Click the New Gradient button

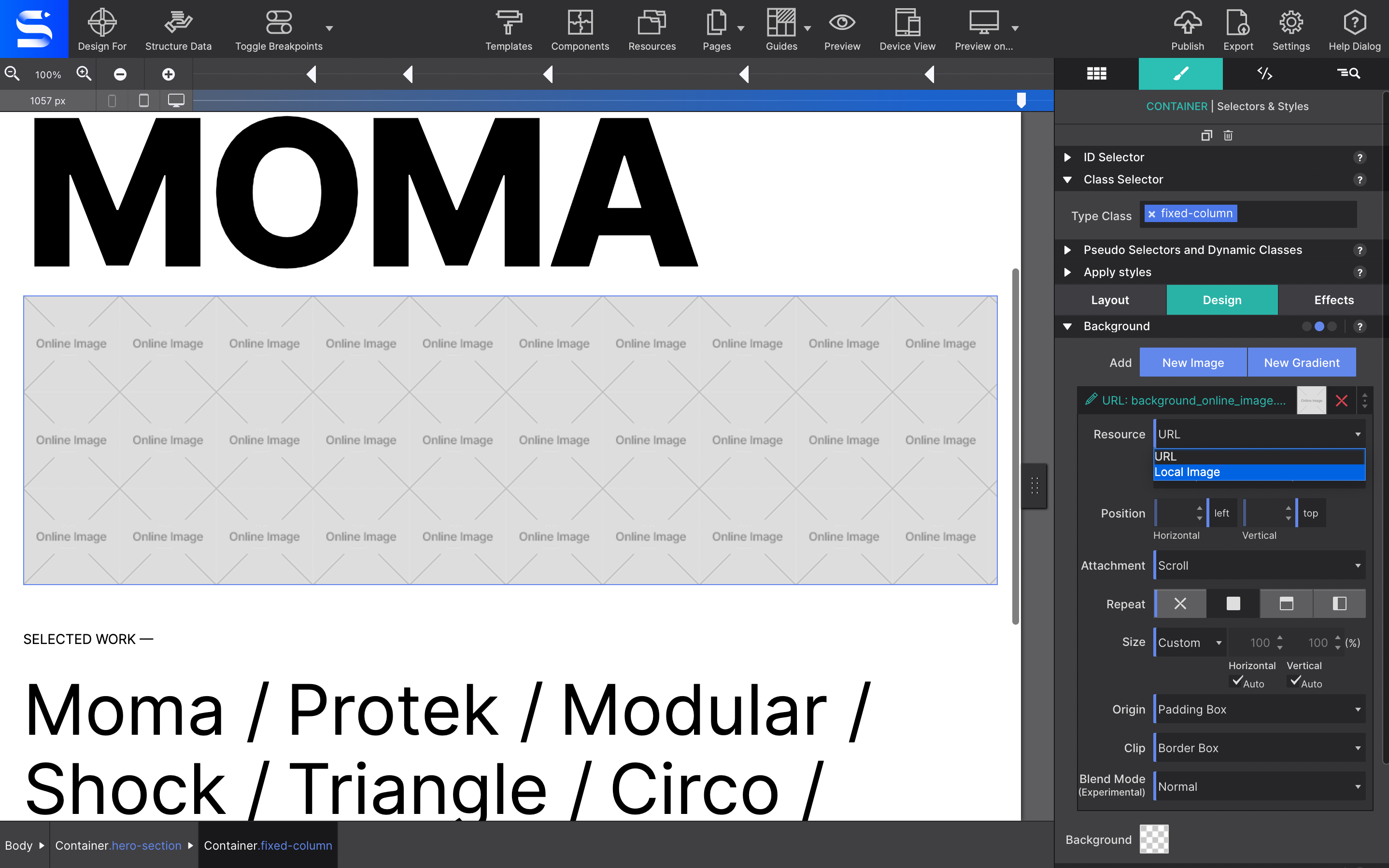(1301, 362)
